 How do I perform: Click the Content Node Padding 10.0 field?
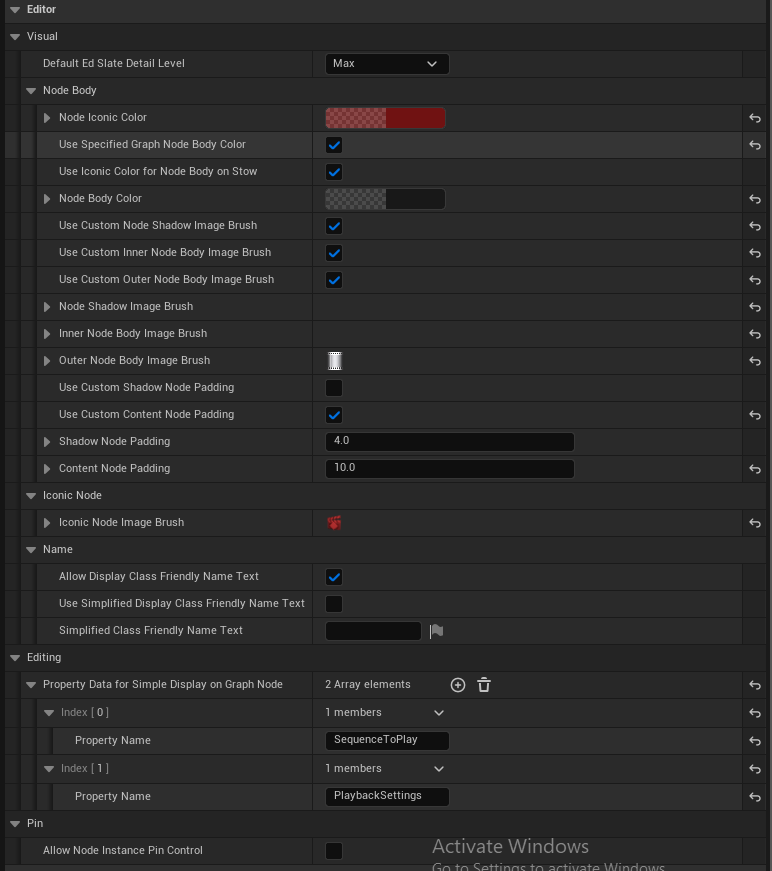(x=450, y=468)
